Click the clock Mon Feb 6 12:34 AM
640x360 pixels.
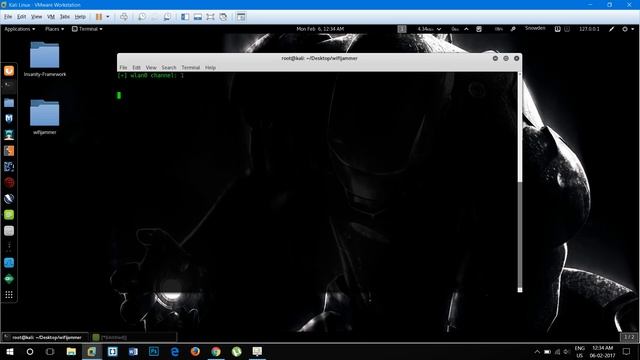click(320, 29)
